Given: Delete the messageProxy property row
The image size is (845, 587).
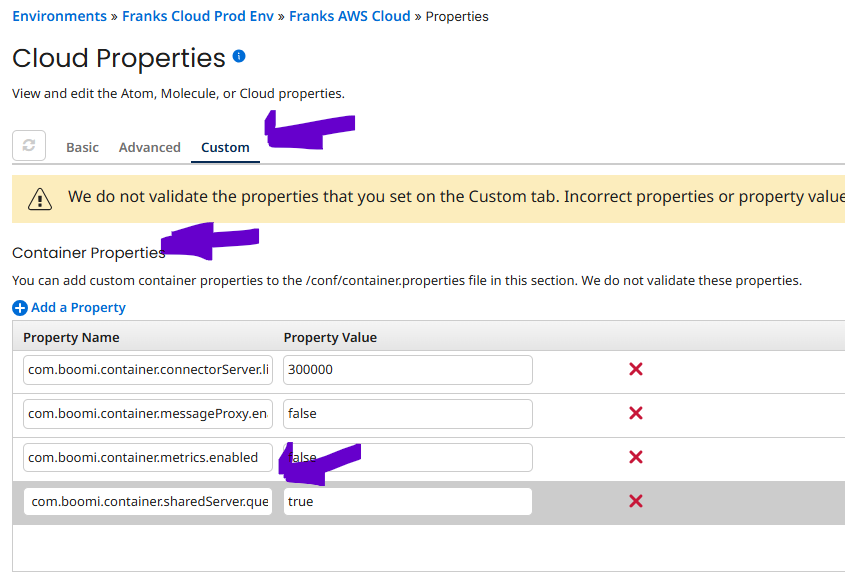Looking at the screenshot, I should click(635, 414).
